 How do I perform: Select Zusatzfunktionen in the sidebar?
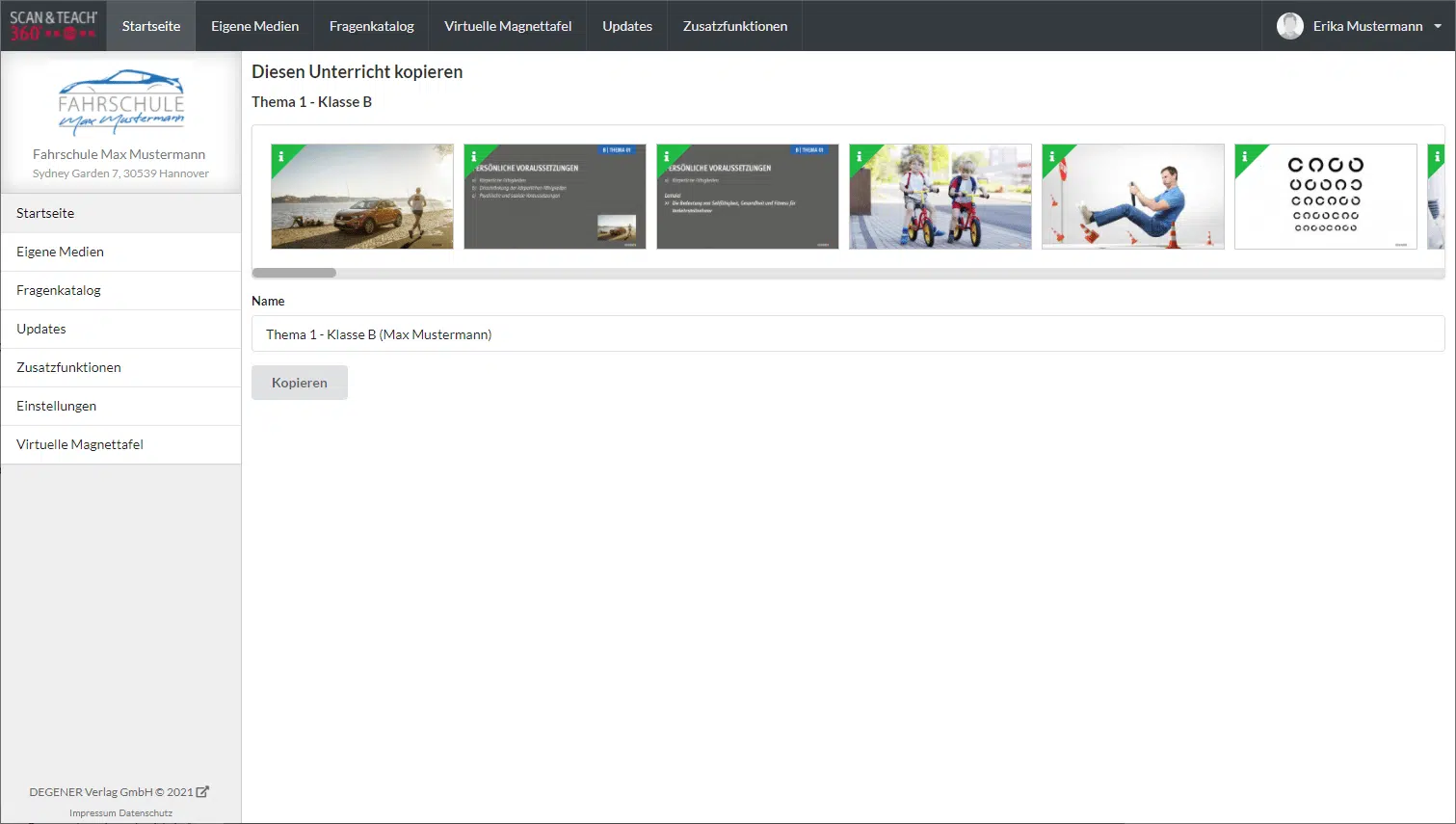[68, 367]
